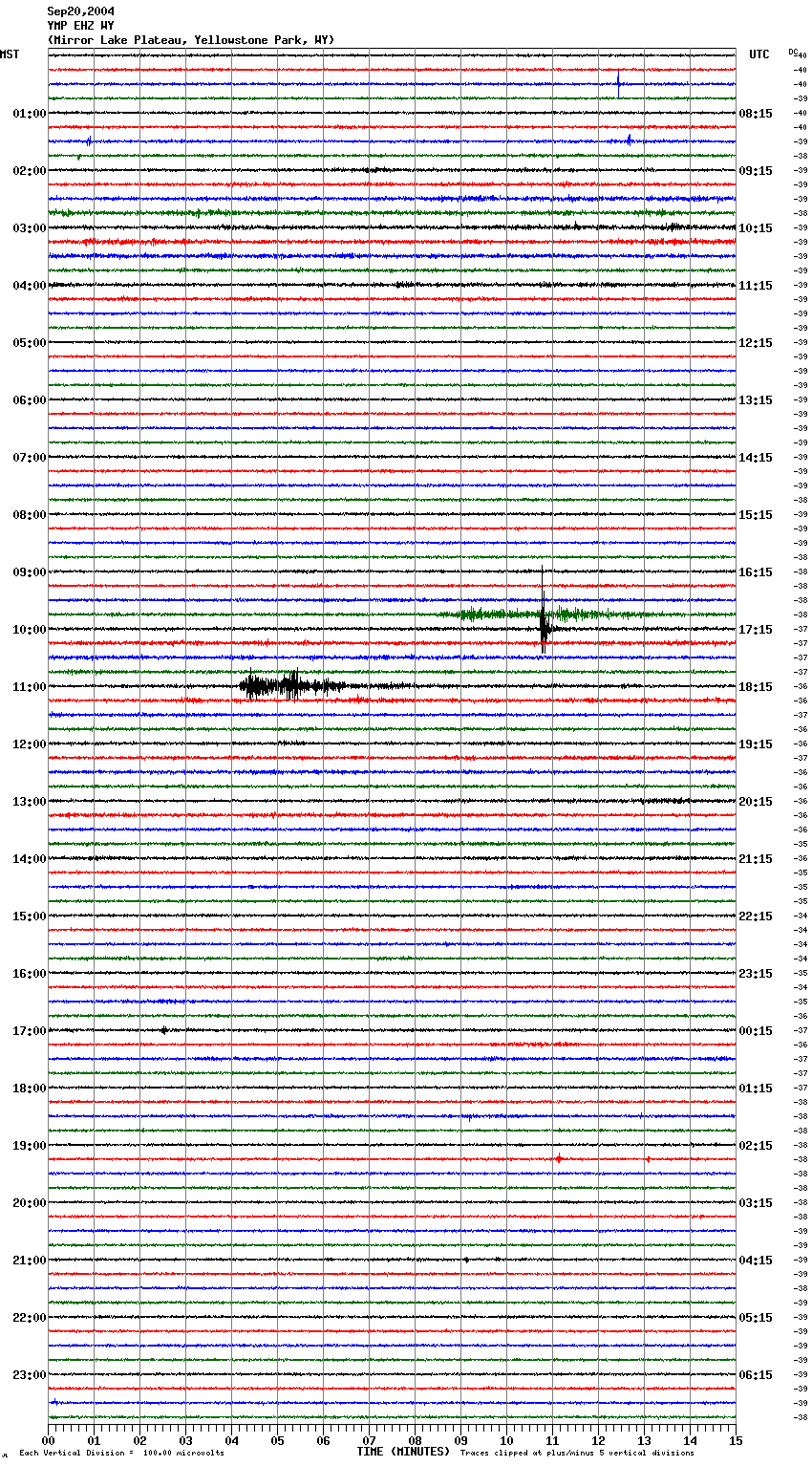Image resolution: width=812 pixels, height=1466 pixels.
Task: Click the station code 'YMP EHZ WY'
Action: [x=80, y=26]
